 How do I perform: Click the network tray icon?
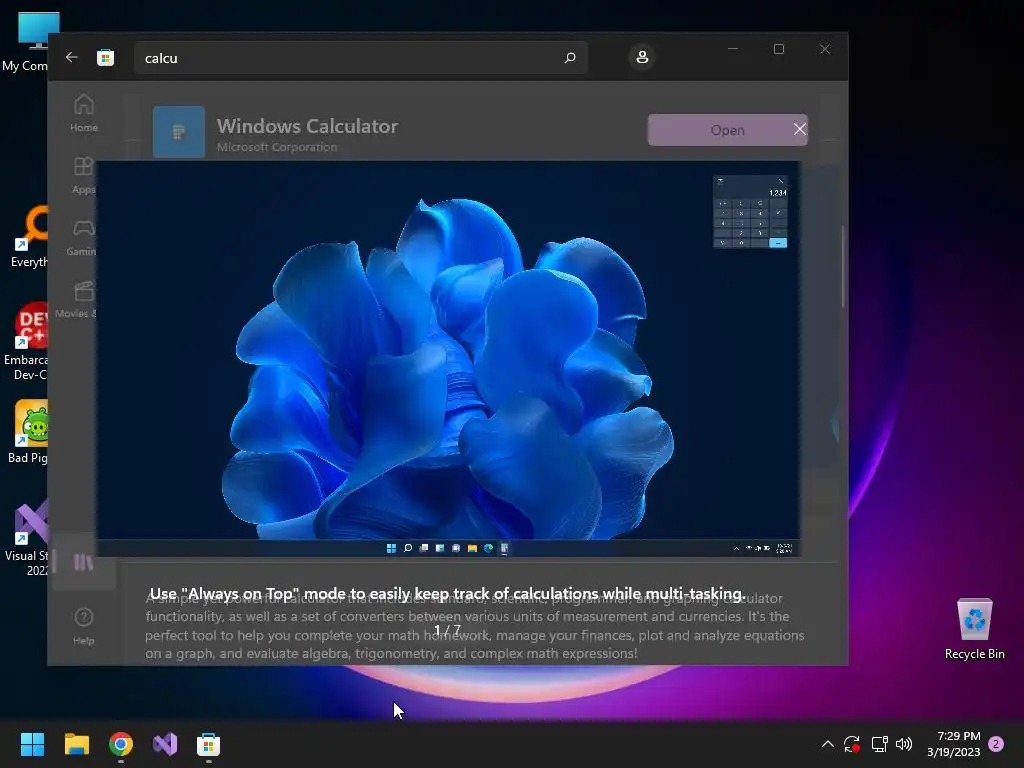[879, 744]
